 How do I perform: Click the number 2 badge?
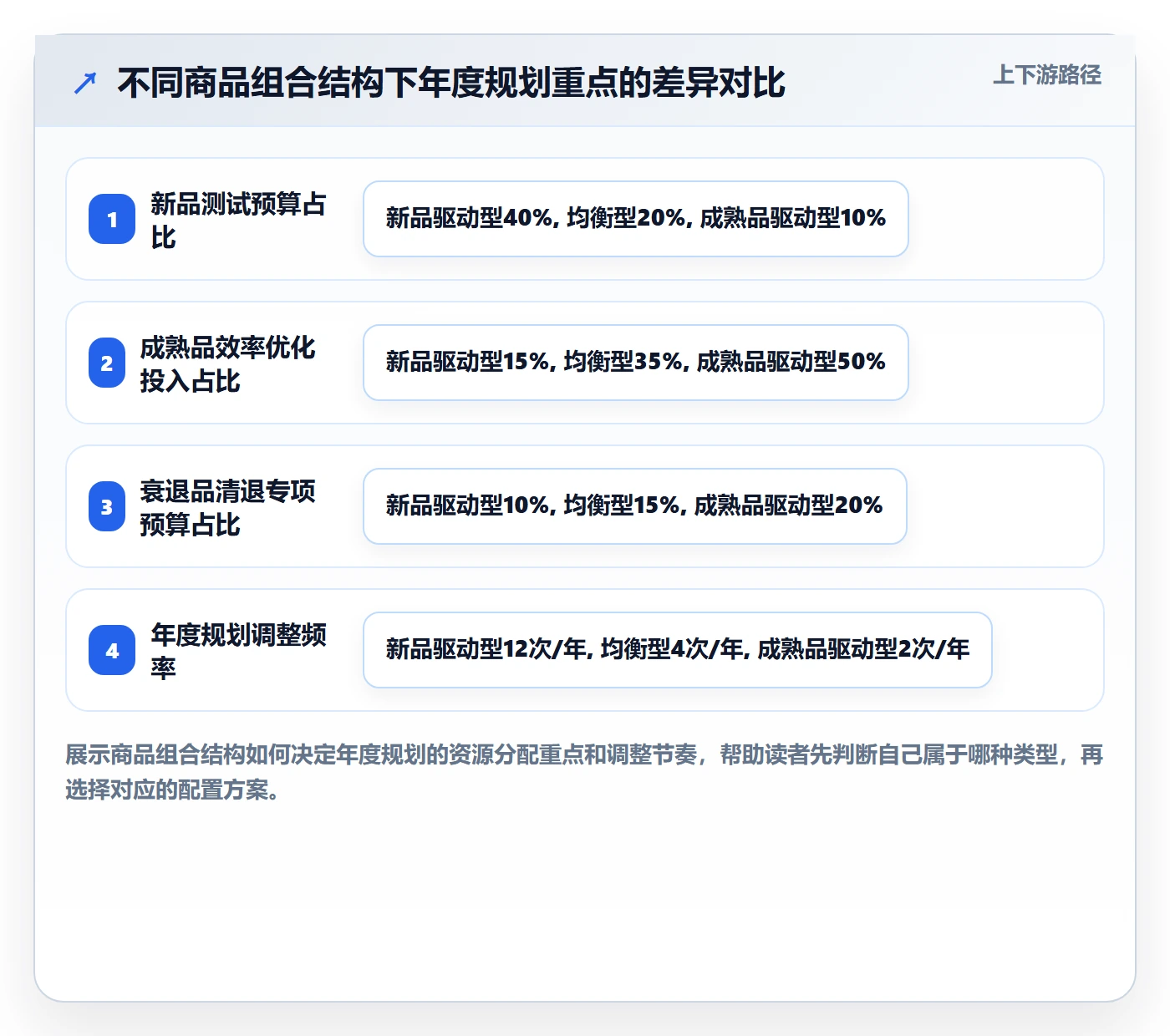(x=107, y=363)
